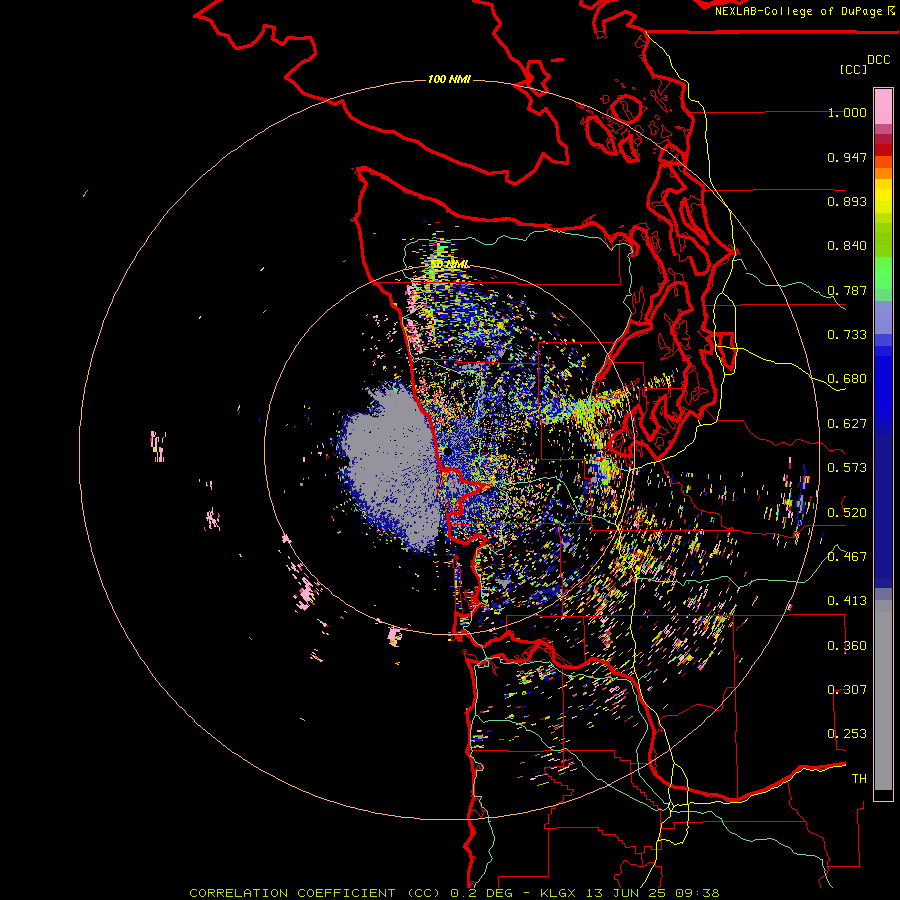The image size is (900, 900).
Task: Select the 0.680 scale value
Action: 847,379
